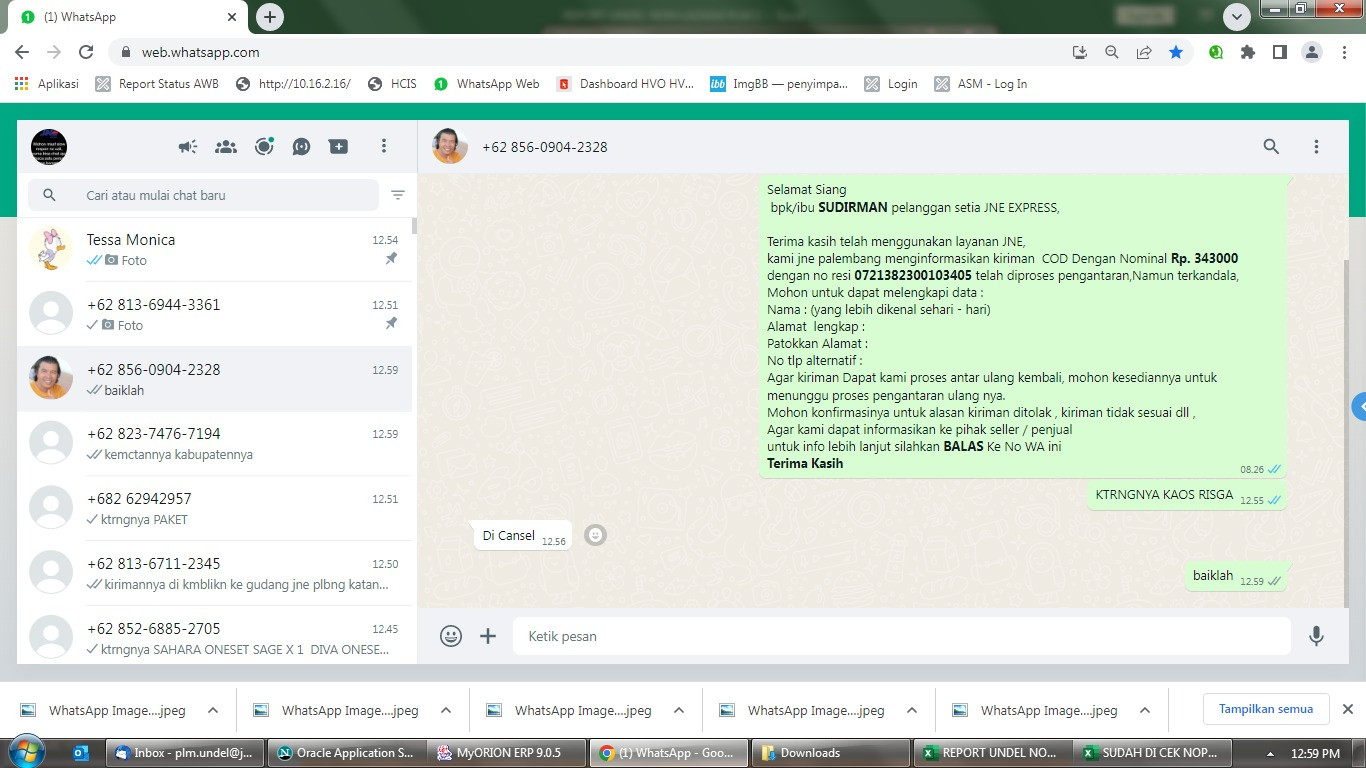Open the Chrome side panel
This screenshot has height=768, width=1366.
[1279, 52]
